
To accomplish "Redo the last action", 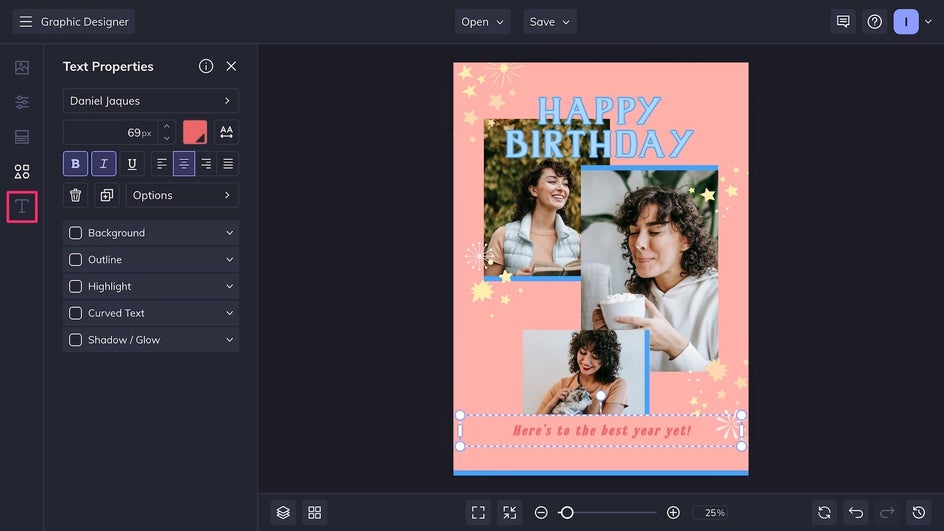I will pyautogui.click(x=887, y=512).
